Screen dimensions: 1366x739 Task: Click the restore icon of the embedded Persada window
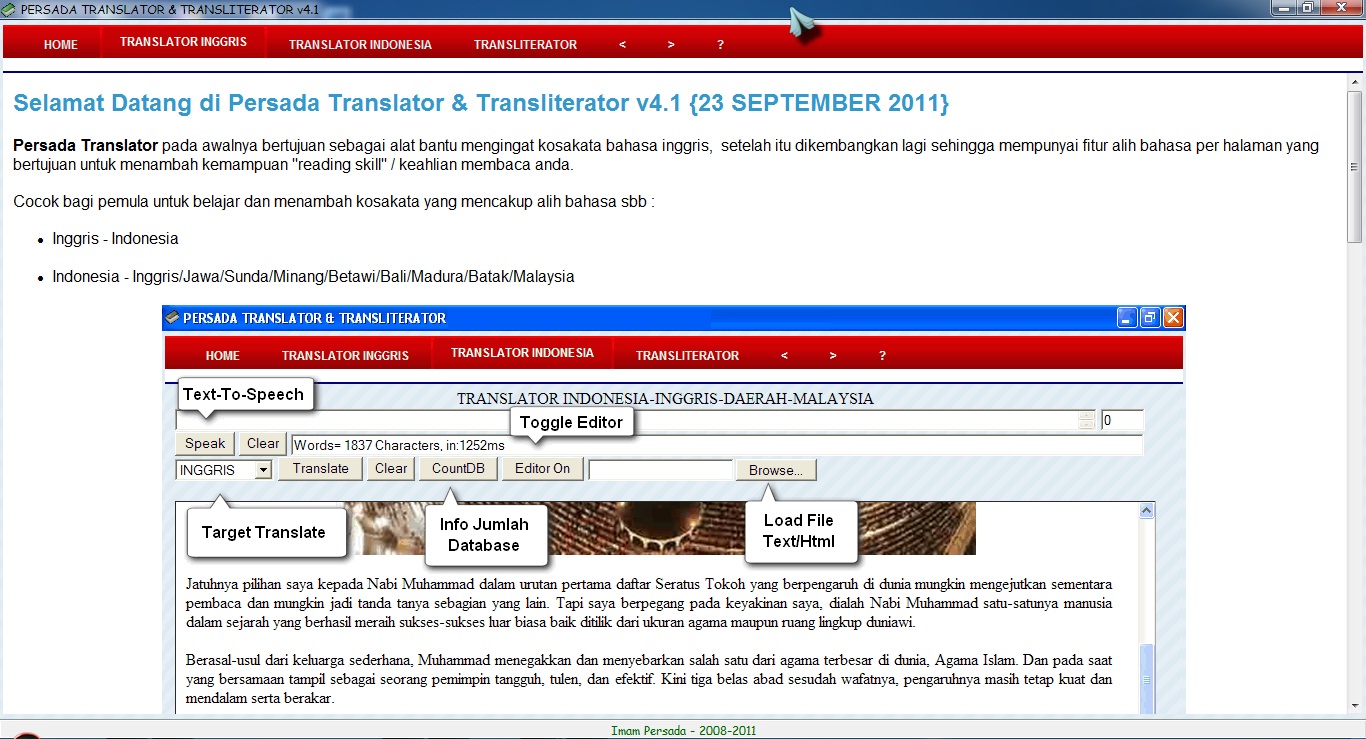point(1150,318)
